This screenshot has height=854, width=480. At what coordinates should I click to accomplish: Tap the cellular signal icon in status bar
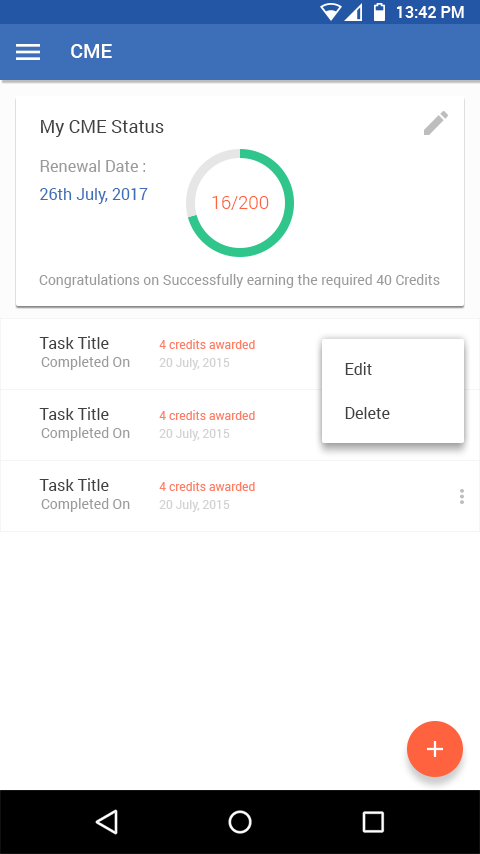coord(354,12)
